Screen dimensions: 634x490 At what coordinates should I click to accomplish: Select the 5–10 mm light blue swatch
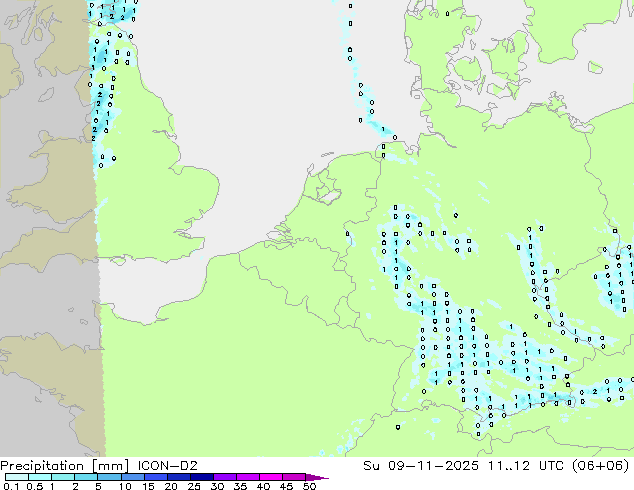[x=109, y=477]
